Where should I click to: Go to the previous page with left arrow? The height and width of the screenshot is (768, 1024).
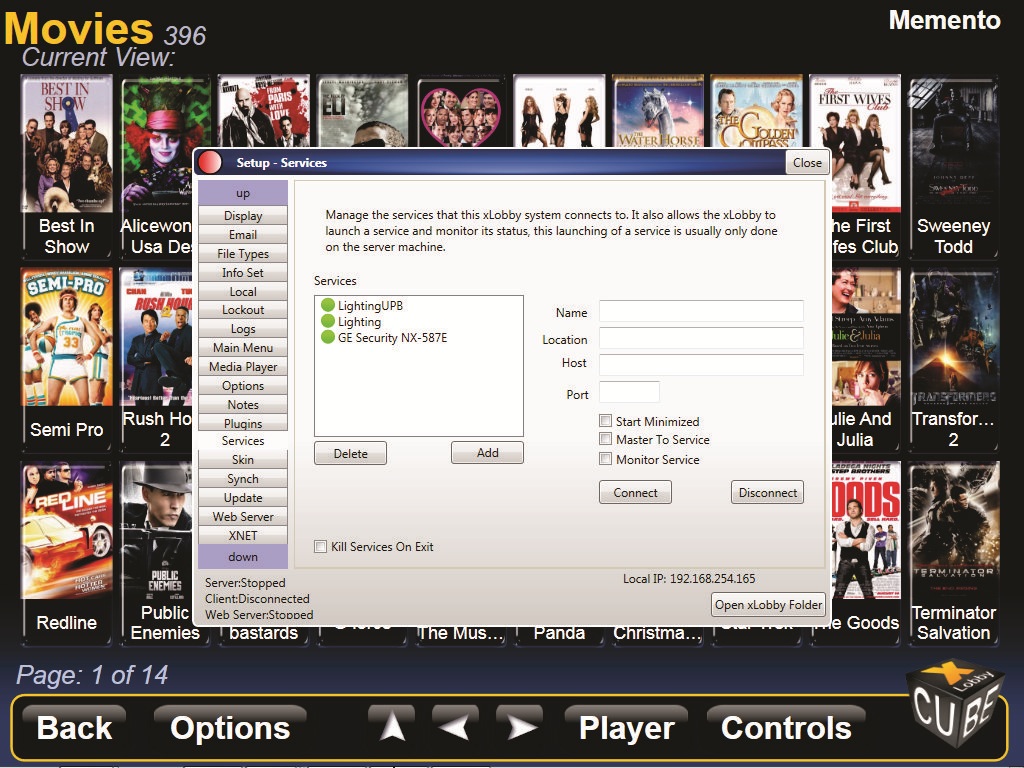[455, 726]
